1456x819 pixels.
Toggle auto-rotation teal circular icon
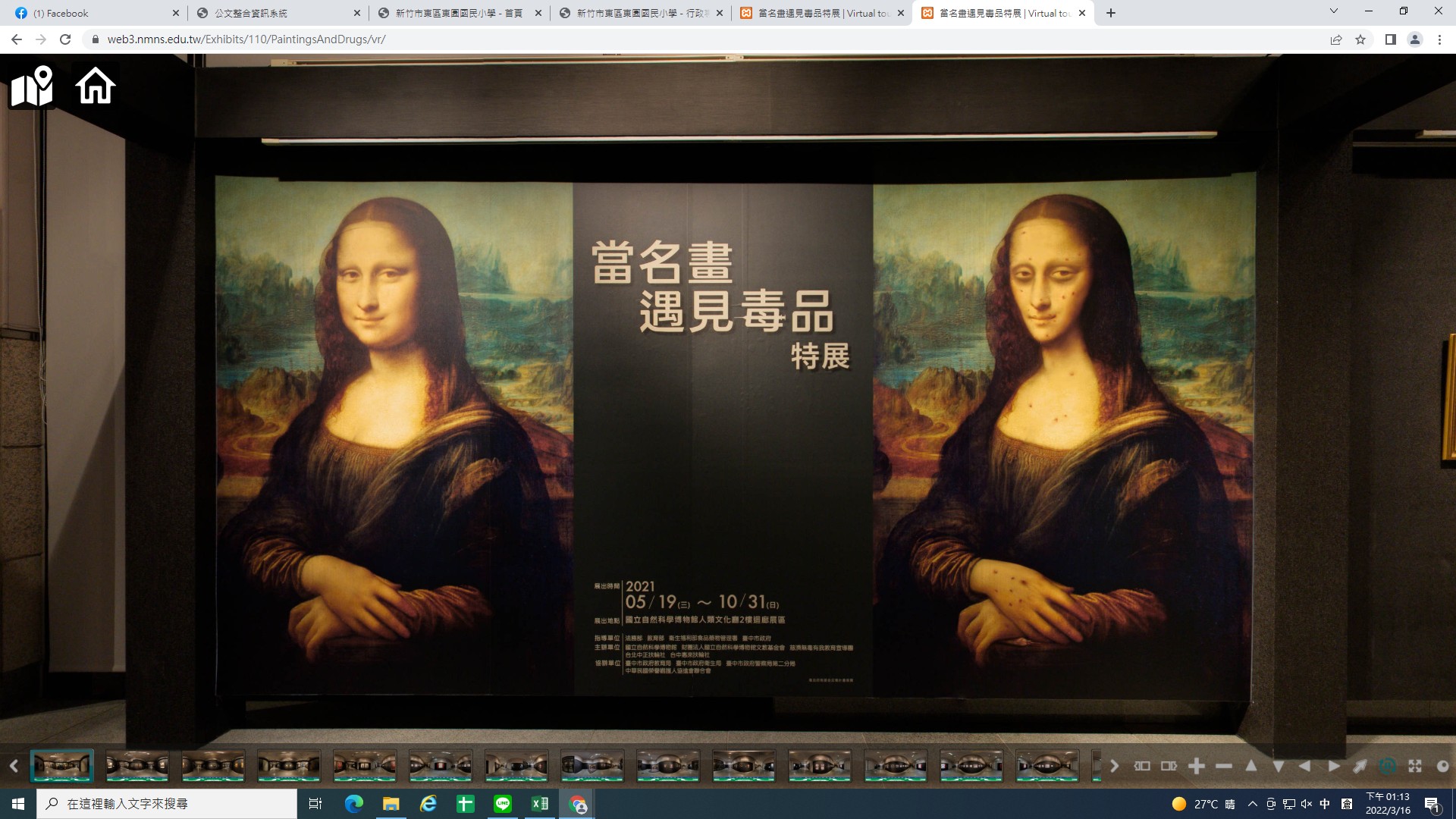click(1387, 766)
